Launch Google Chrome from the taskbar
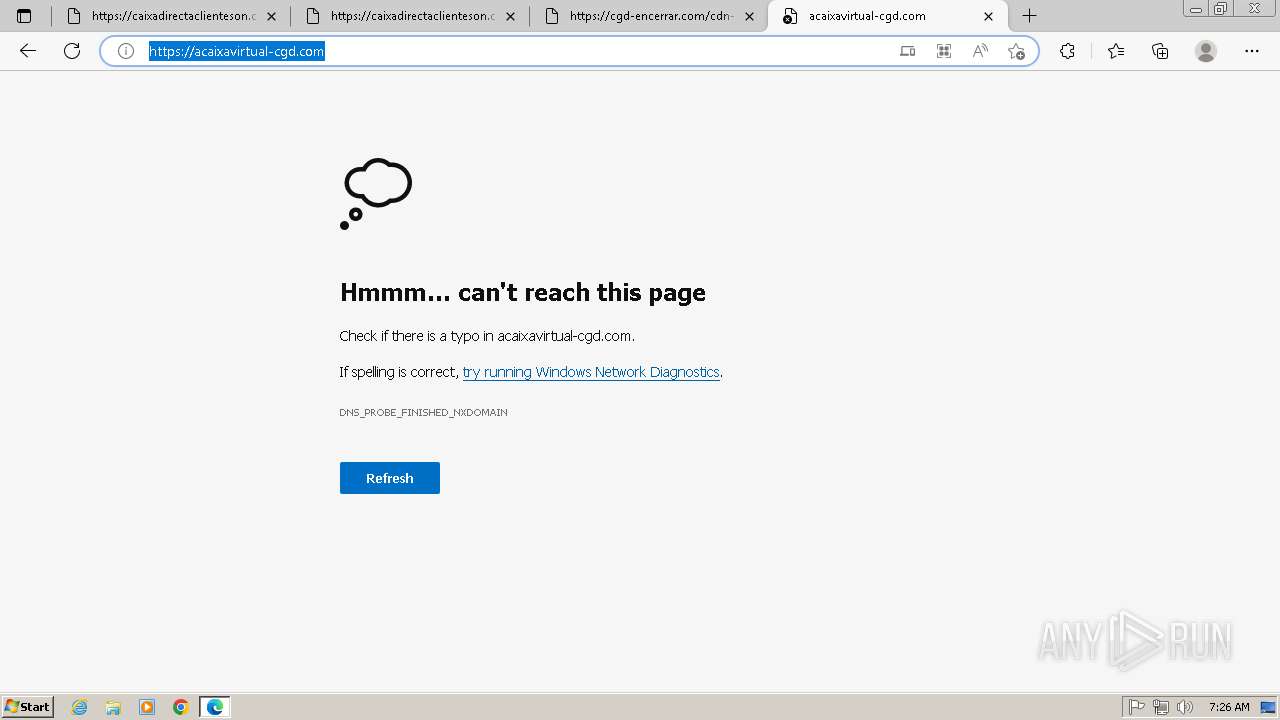The image size is (1280, 720). tap(181, 707)
